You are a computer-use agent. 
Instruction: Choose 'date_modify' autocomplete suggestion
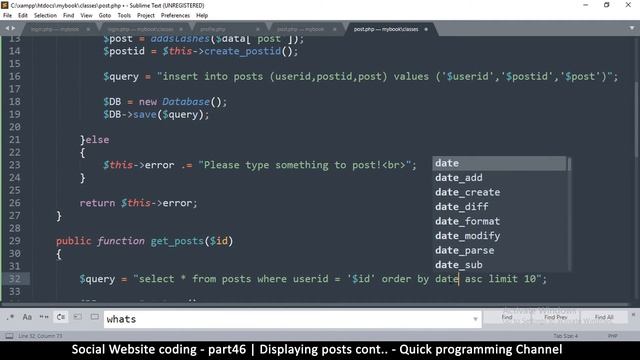pyautogui.click(x=500, y=236)
